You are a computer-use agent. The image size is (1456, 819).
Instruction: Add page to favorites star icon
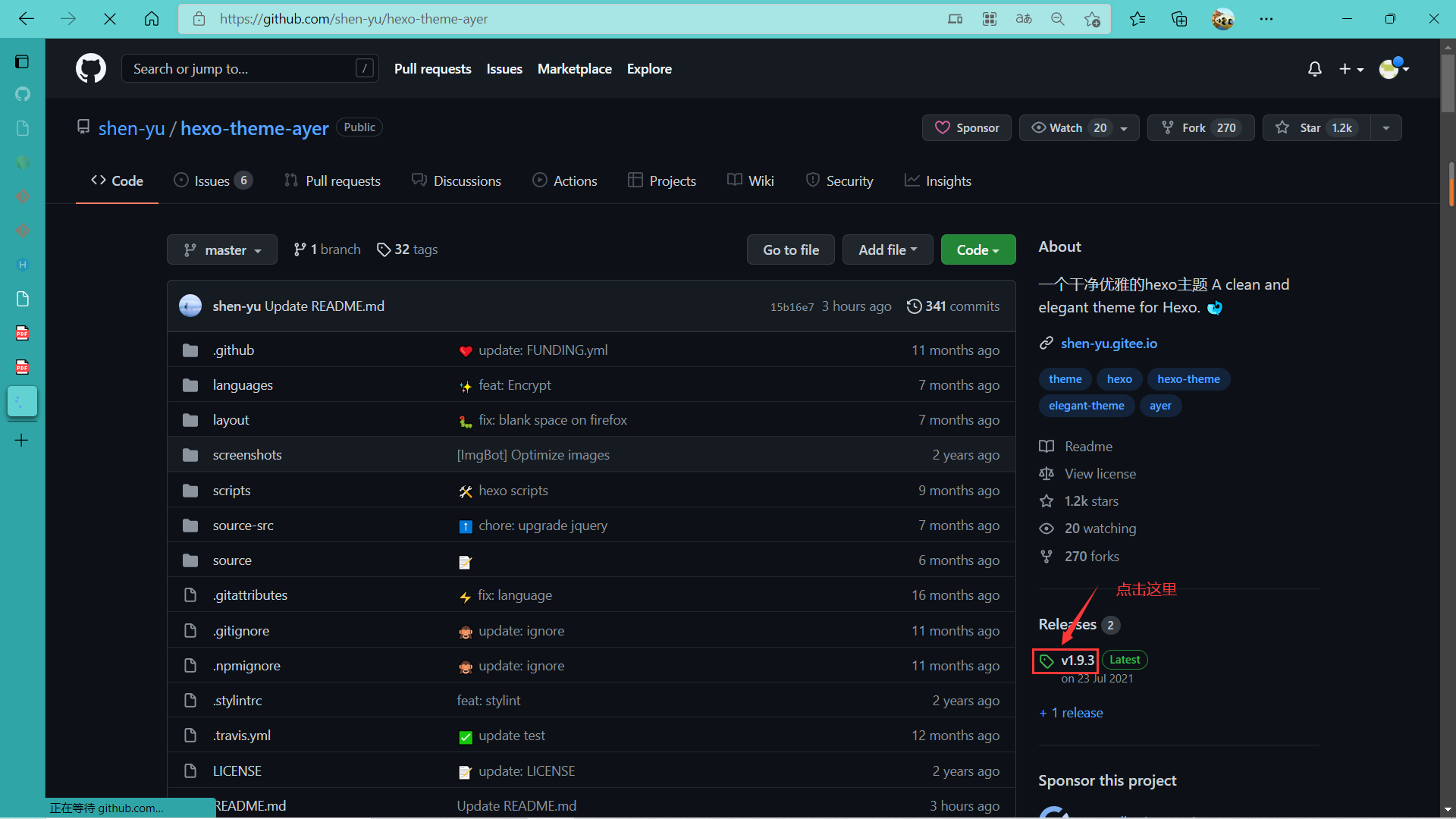coord(1092,19)
